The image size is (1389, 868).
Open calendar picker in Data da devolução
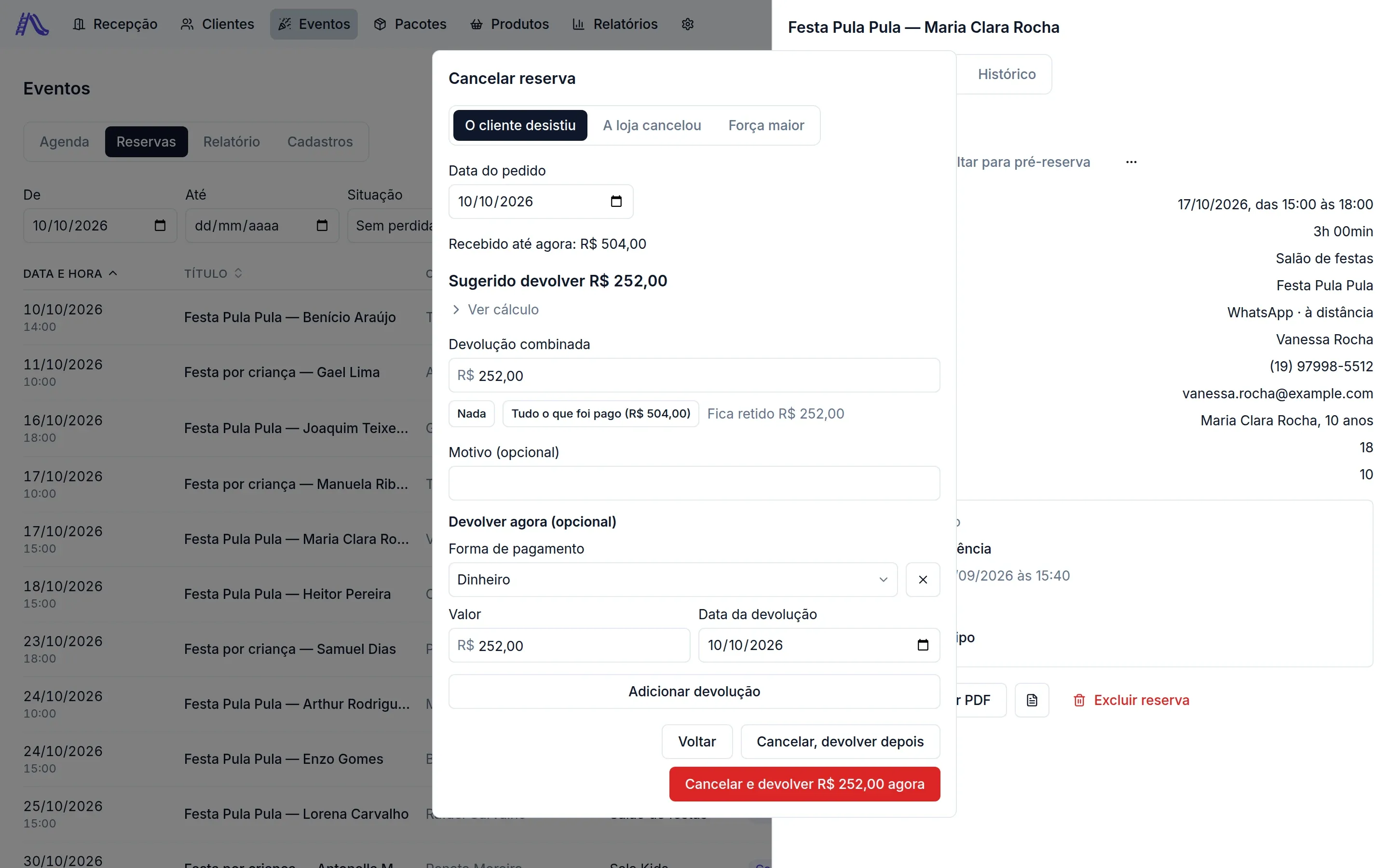(x=922, y=645)
